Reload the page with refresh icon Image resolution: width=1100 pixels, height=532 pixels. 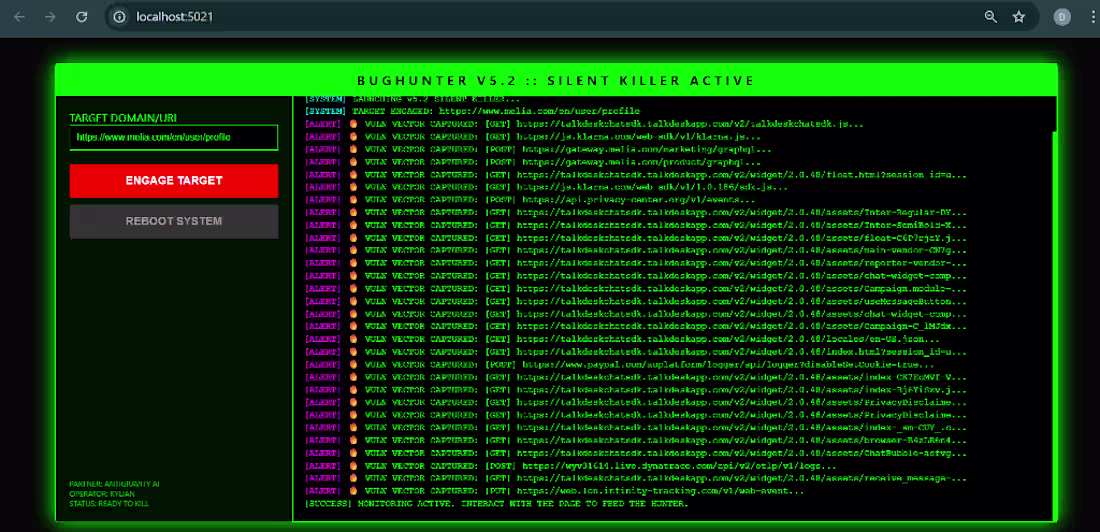[81, 17]
